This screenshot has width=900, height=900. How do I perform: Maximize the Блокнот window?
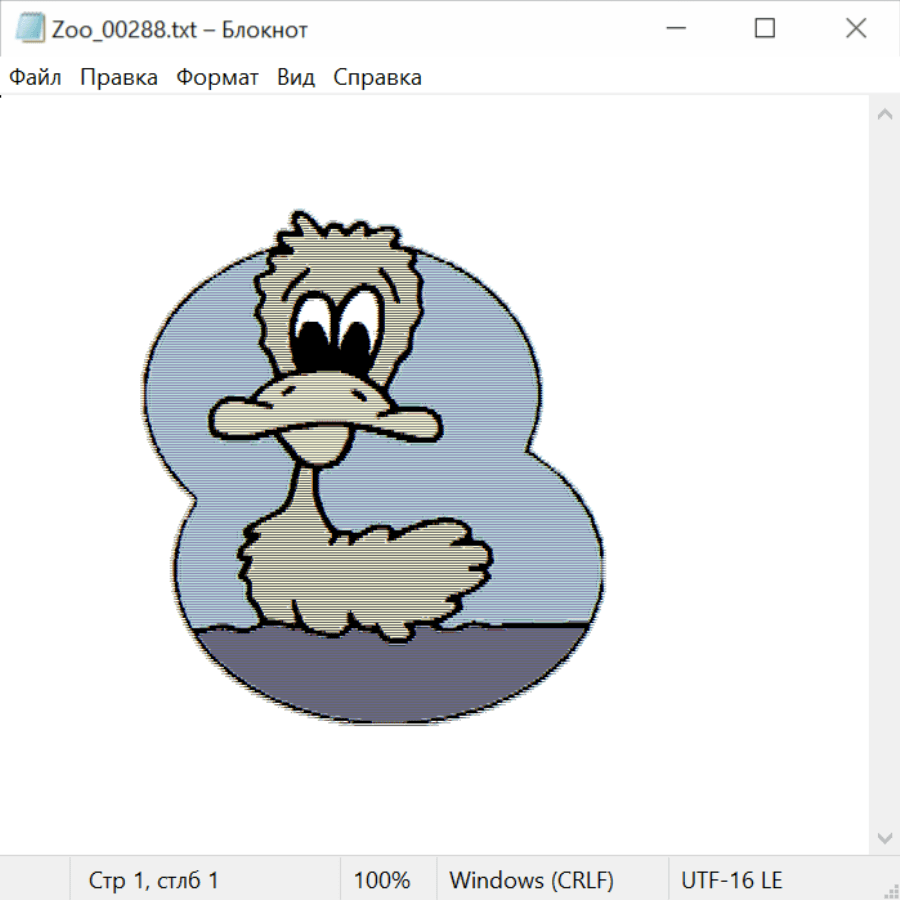[x=765, y=29]
